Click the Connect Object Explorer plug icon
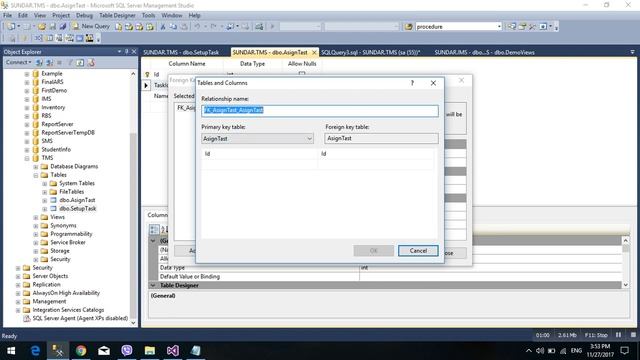This screenshot has width=640, height=360. (x=39, y=62)
